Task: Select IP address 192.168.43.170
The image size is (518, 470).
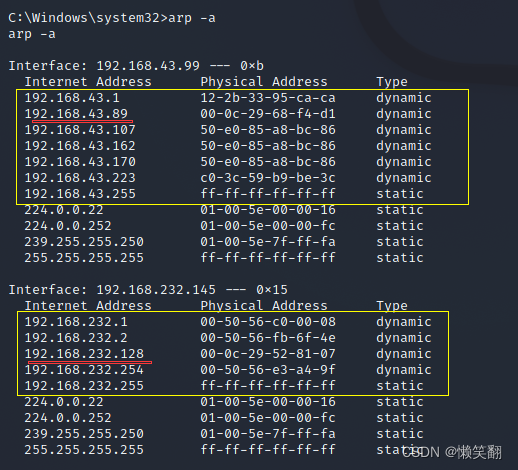Action: 80,162
